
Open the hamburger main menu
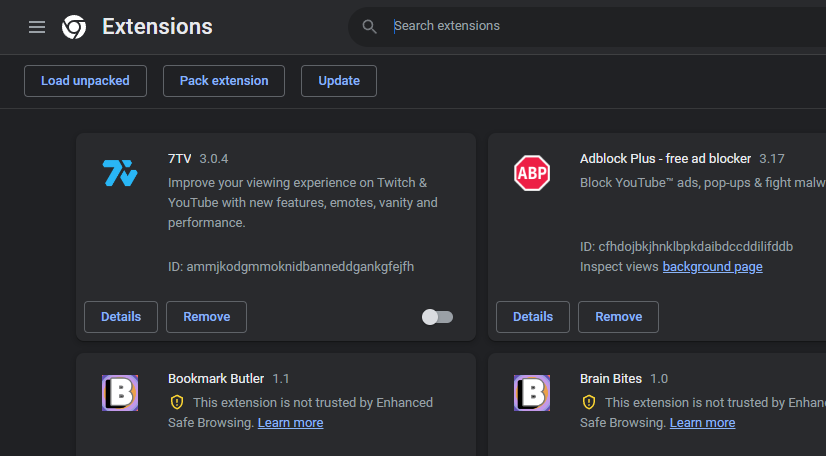[x=37, y=27]
